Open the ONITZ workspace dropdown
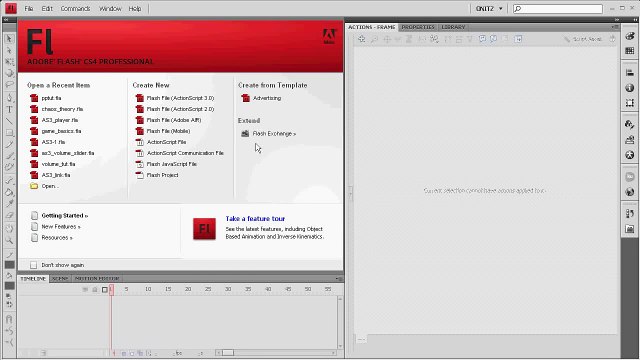 489,9
